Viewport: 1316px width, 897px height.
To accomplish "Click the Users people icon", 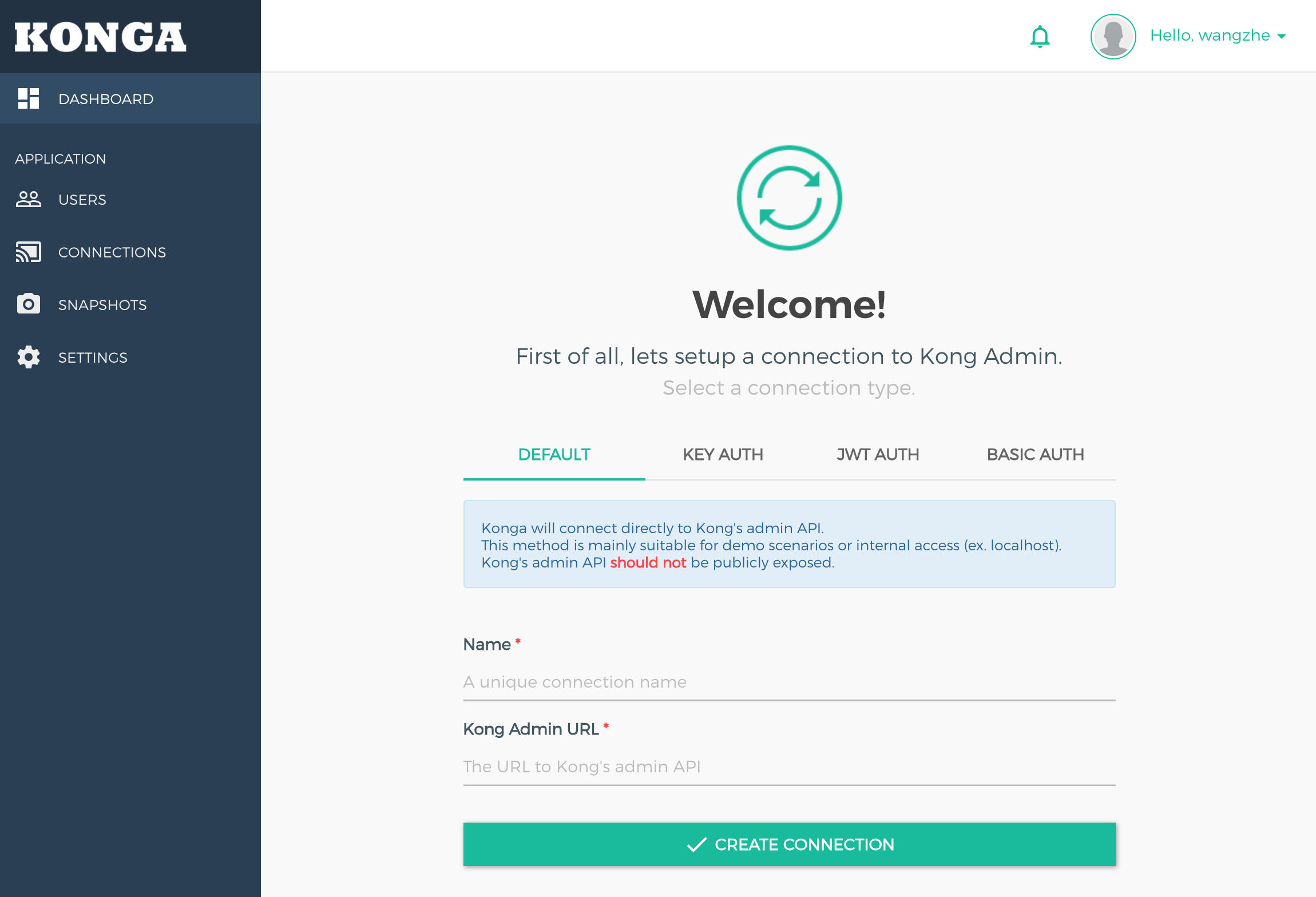I will pyautogui.click(x=29, y=199).
